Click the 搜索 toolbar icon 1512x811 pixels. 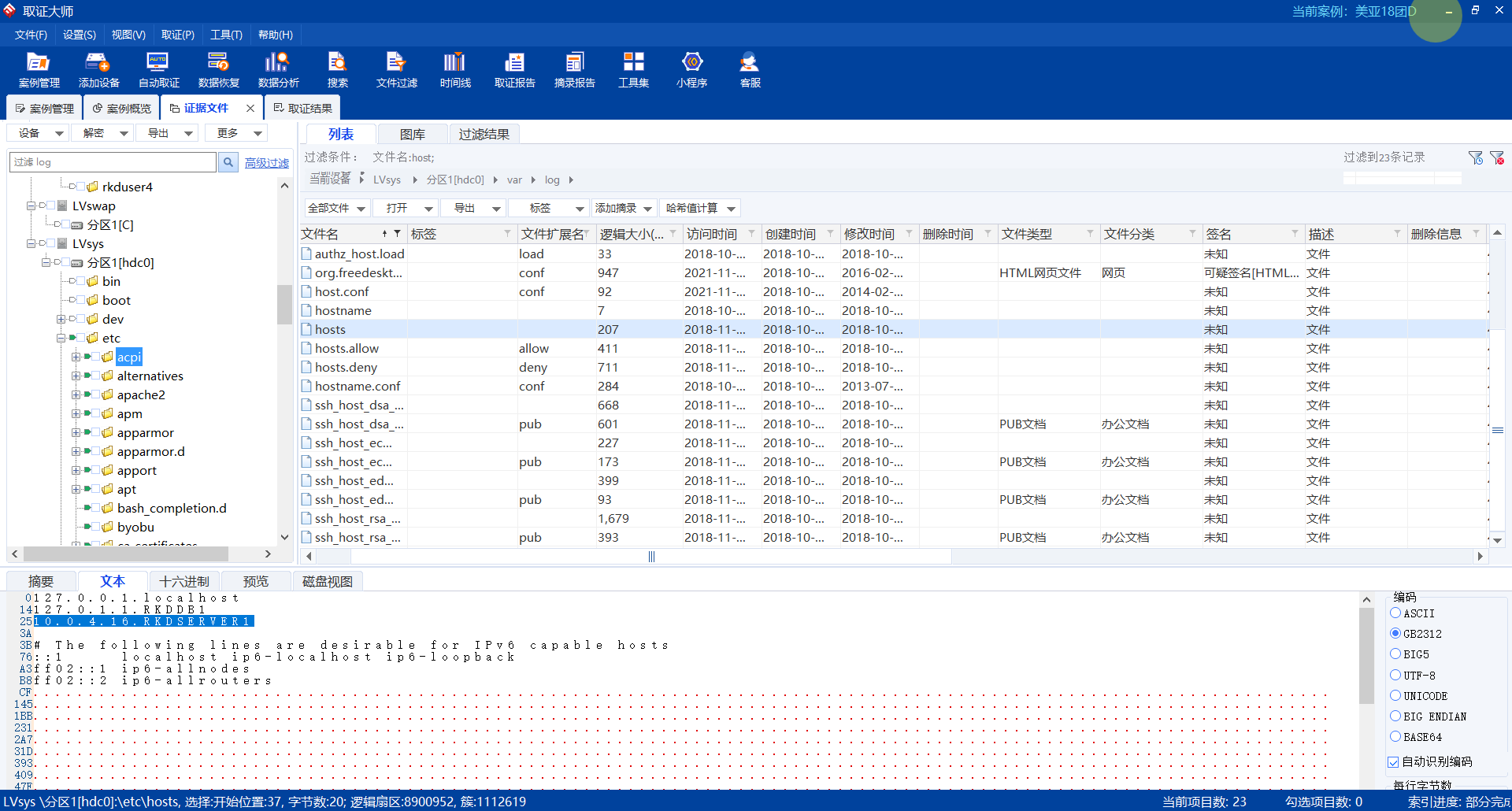point(337,69)
